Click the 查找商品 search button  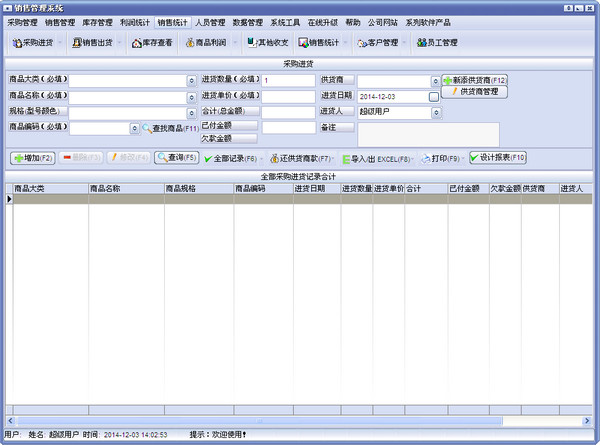pos(170,129)
